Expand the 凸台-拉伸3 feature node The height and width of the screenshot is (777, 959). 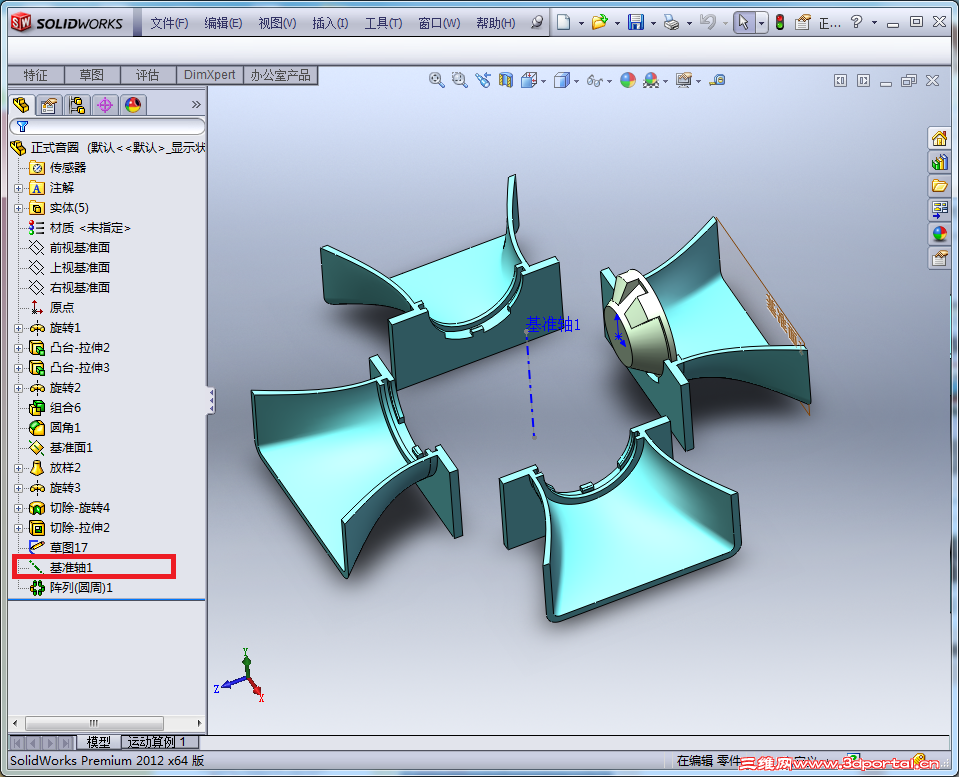[x=18, y=368]
